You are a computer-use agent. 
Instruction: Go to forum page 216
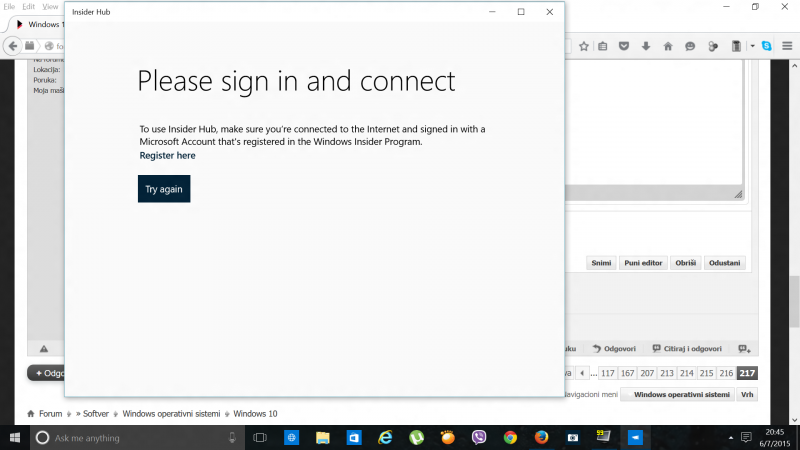(x=726, y=373)
